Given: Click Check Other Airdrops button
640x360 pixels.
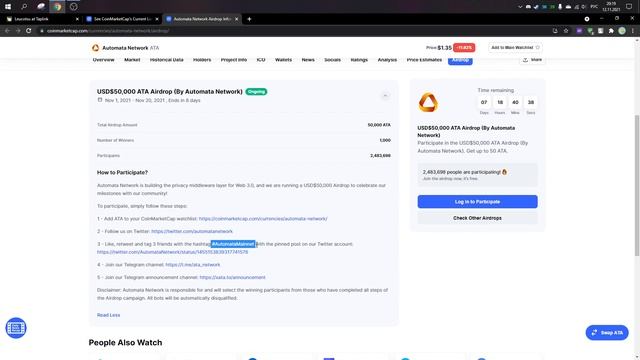Looking at the screenshot, I should point(477,218).
